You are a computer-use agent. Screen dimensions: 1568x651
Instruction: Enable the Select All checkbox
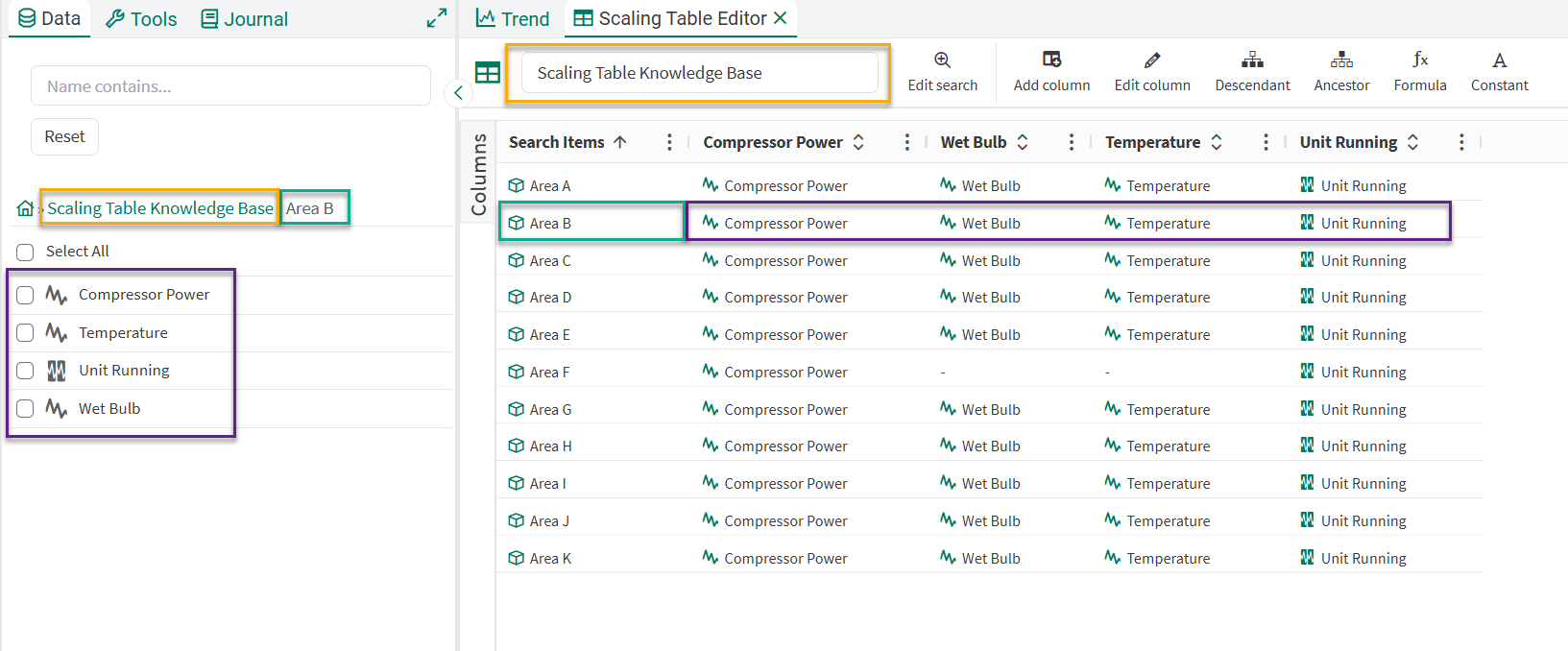tap(25, 252)
